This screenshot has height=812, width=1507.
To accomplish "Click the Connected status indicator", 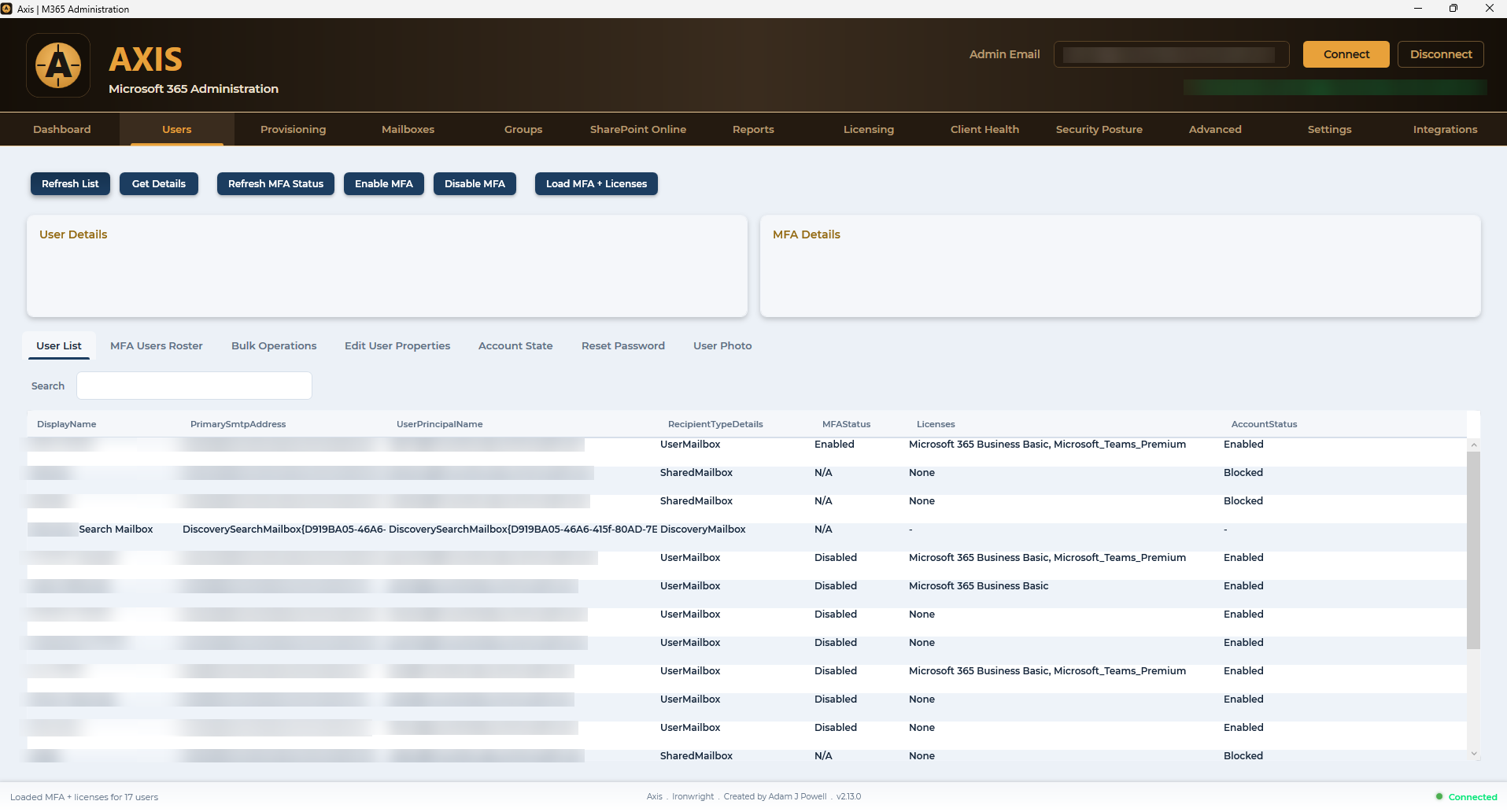I will [1467, 797].
